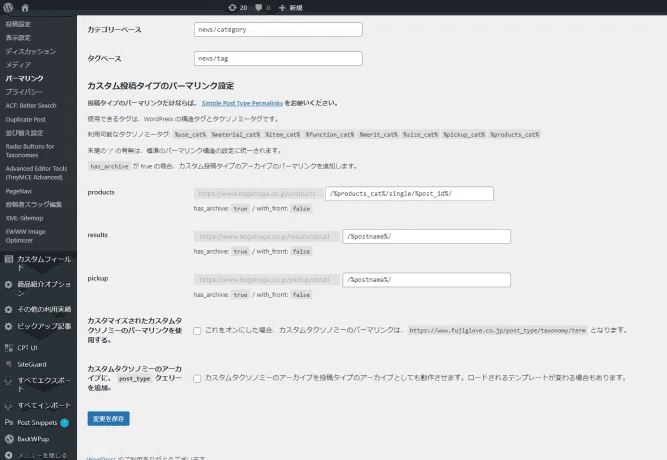Click the disabled results/detail base URL field
Screen dimensions: 667x460
[267, 237]
